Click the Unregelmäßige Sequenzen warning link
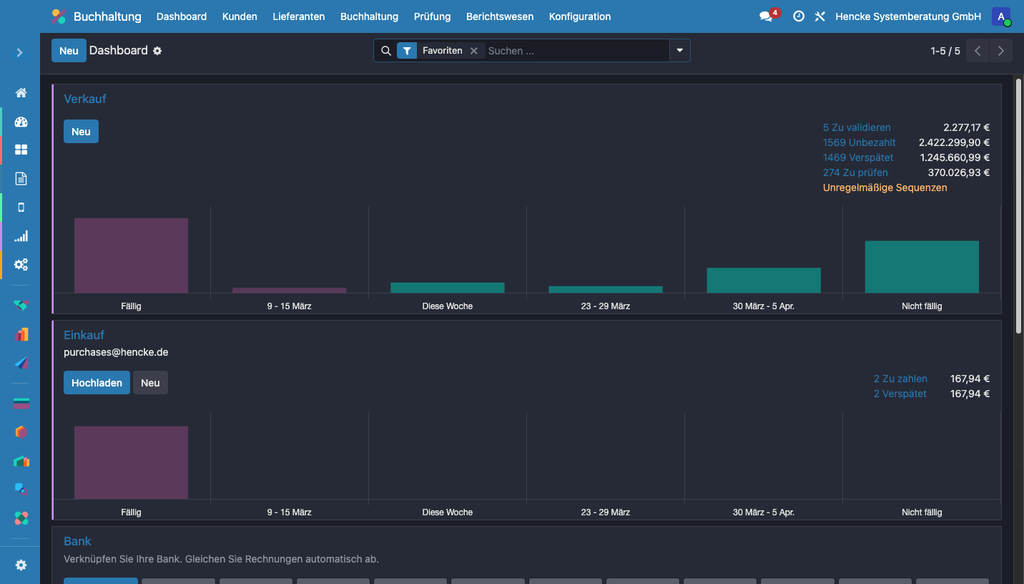 (884, 188)
